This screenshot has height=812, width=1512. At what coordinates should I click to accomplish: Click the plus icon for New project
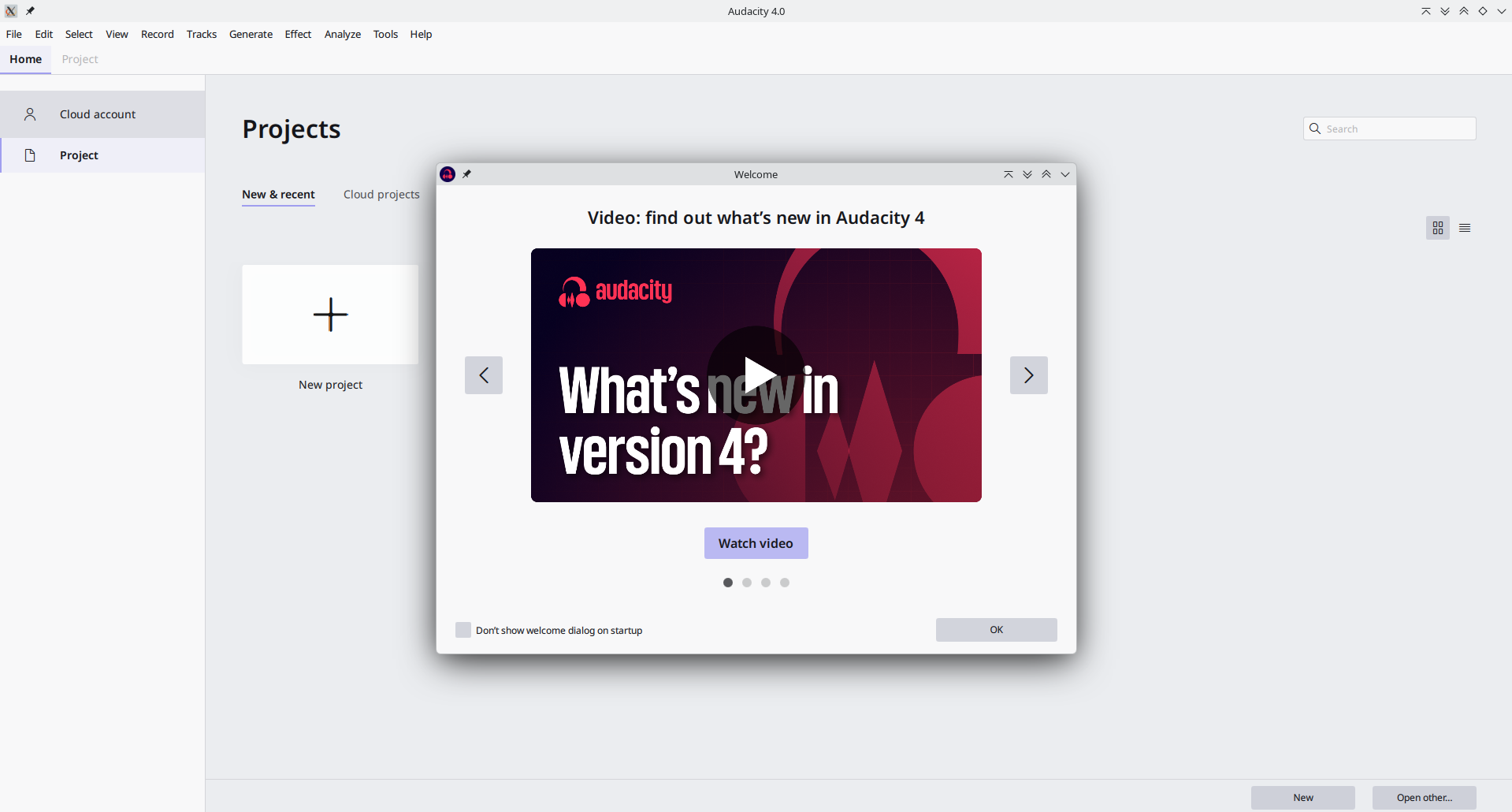pos(330,315)
